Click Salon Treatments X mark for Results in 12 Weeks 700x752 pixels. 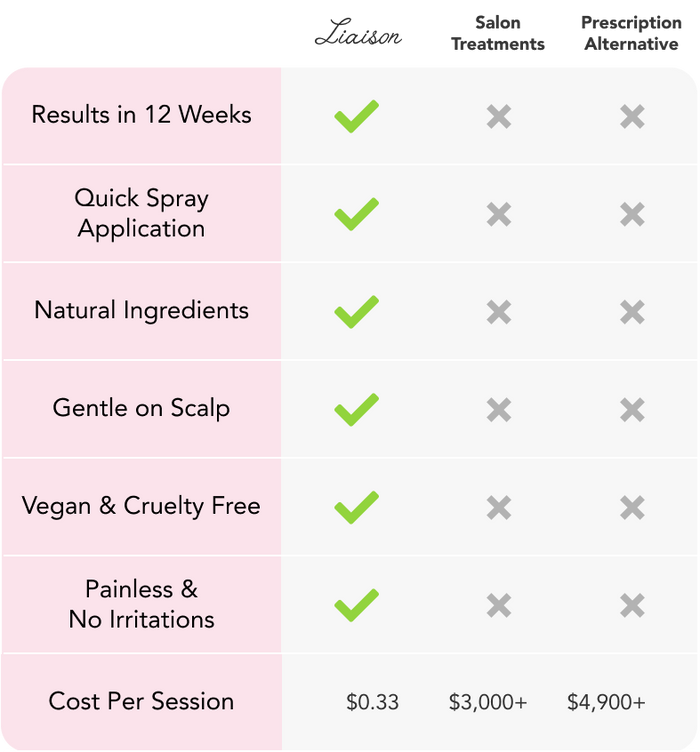tap(498, 117)
